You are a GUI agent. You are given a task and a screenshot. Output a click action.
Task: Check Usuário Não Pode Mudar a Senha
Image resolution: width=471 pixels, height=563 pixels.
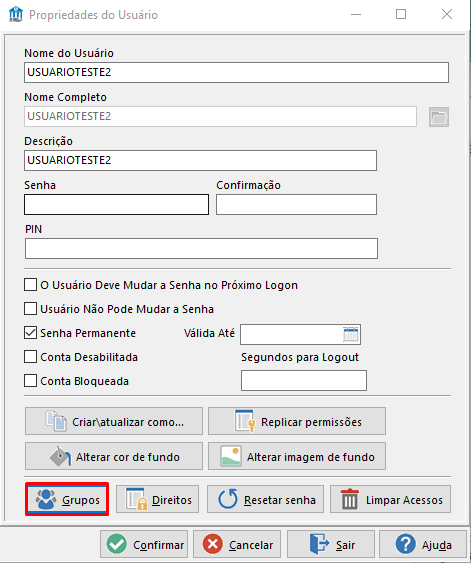point(31,309)
